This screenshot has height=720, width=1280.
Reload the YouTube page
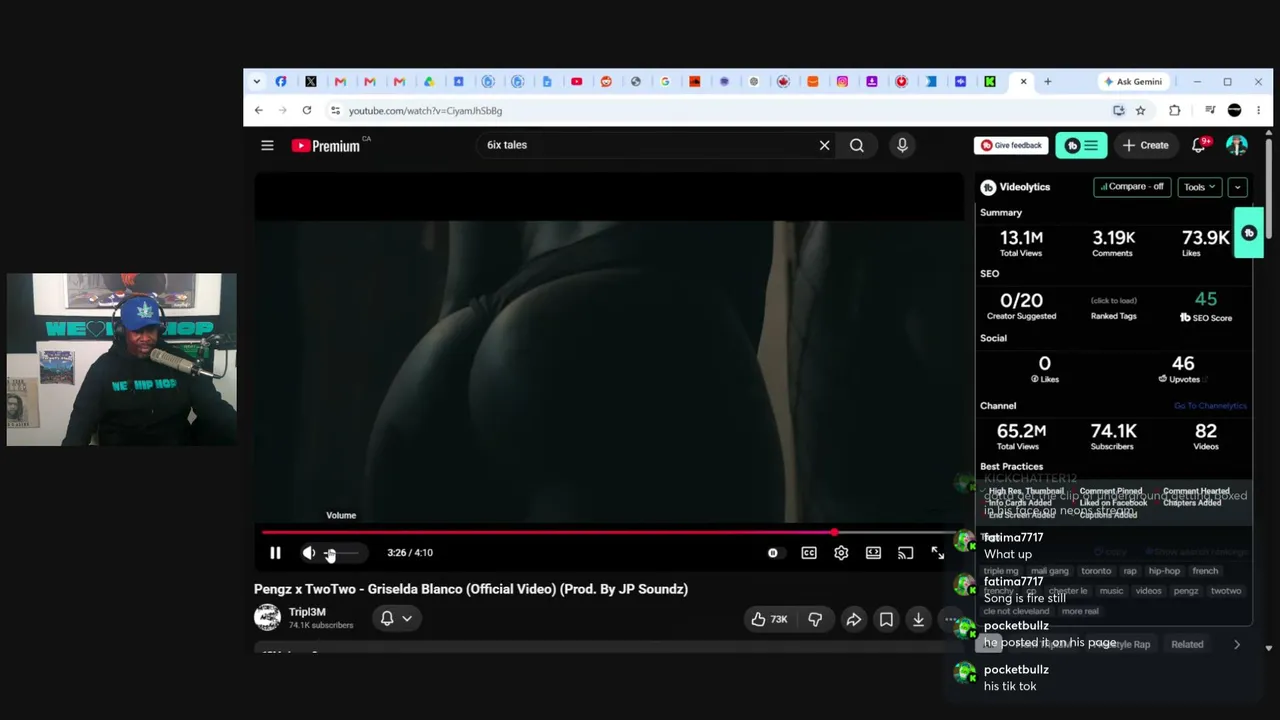307,110
